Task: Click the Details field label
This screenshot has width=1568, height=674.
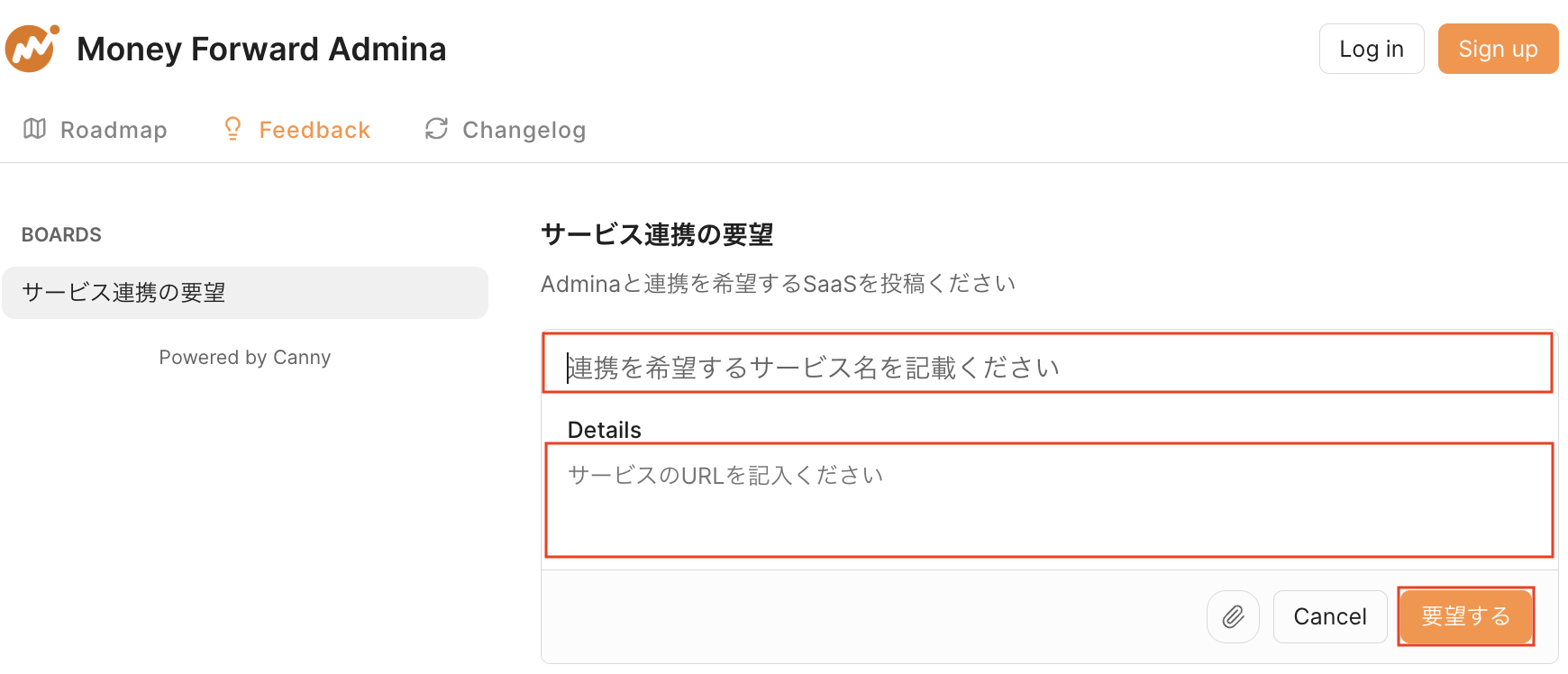Action: [605, 430]
